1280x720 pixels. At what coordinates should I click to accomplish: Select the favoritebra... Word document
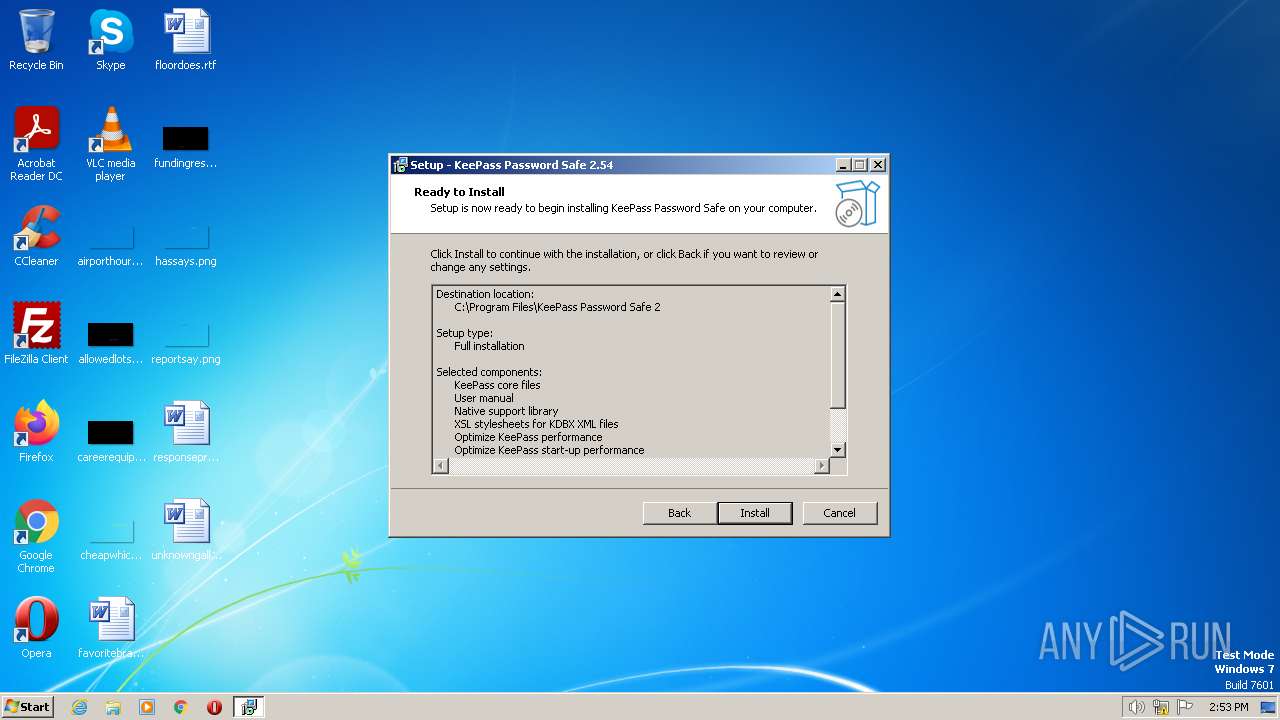click(110, 628)
